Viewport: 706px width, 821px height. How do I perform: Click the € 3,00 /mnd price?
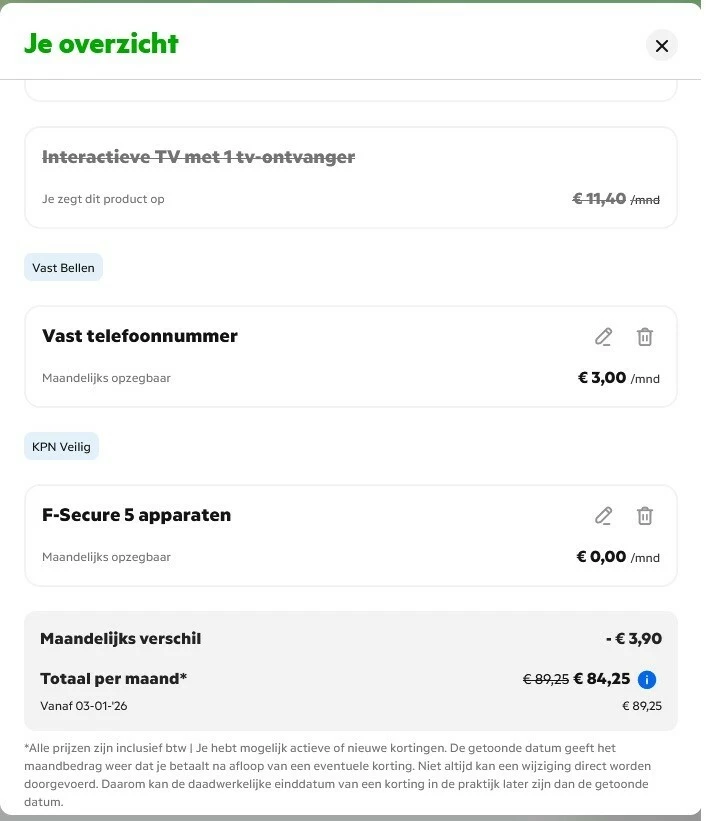click(618, 378)
